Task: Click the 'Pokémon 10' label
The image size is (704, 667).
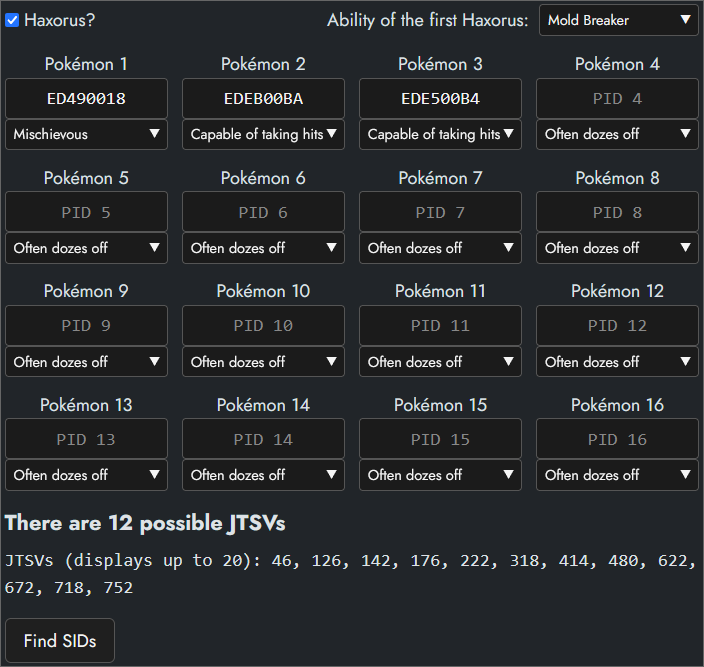Action: pos(263,291)
